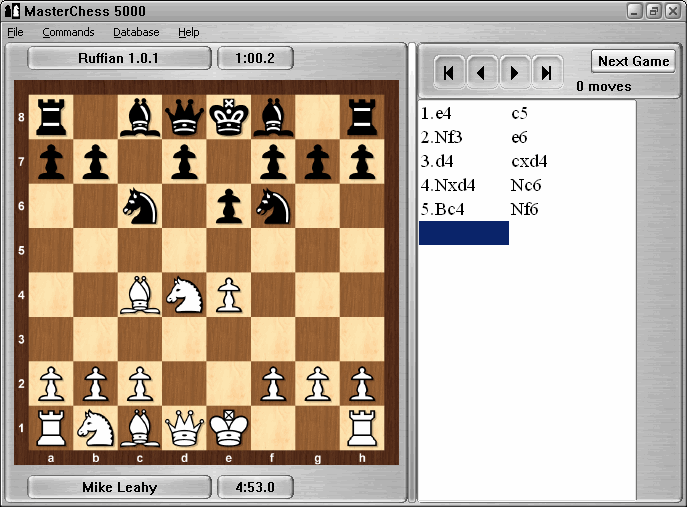
Task: Step forward one move
Action: click(514, 72)
